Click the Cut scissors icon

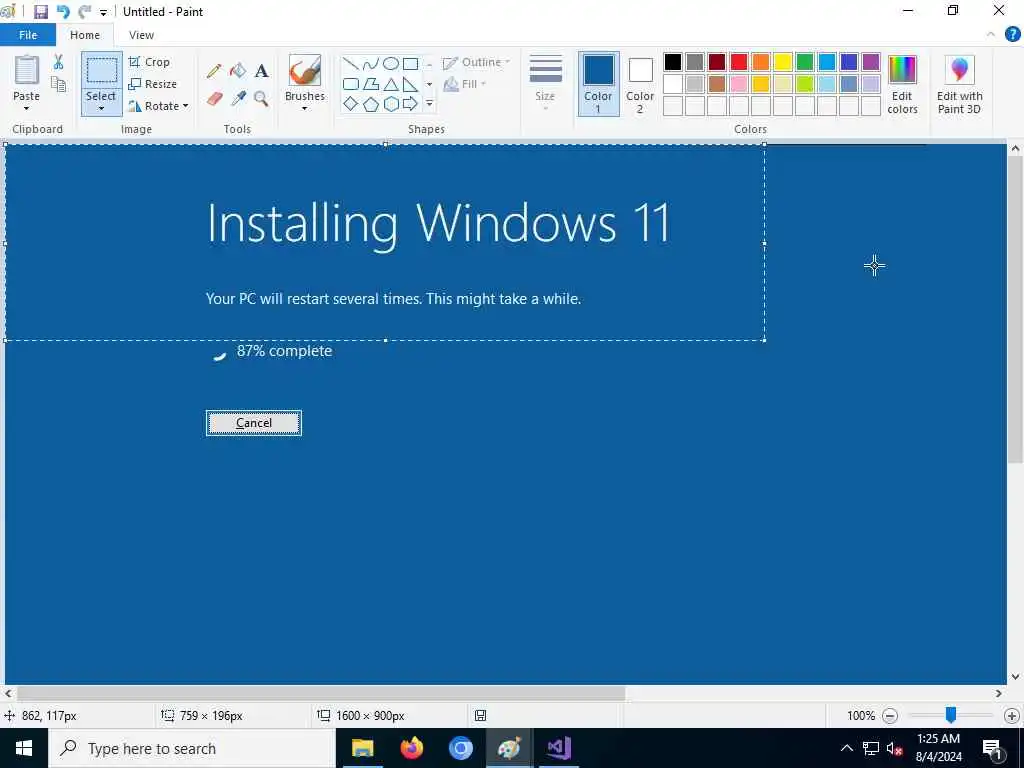[x=58, y=62]
